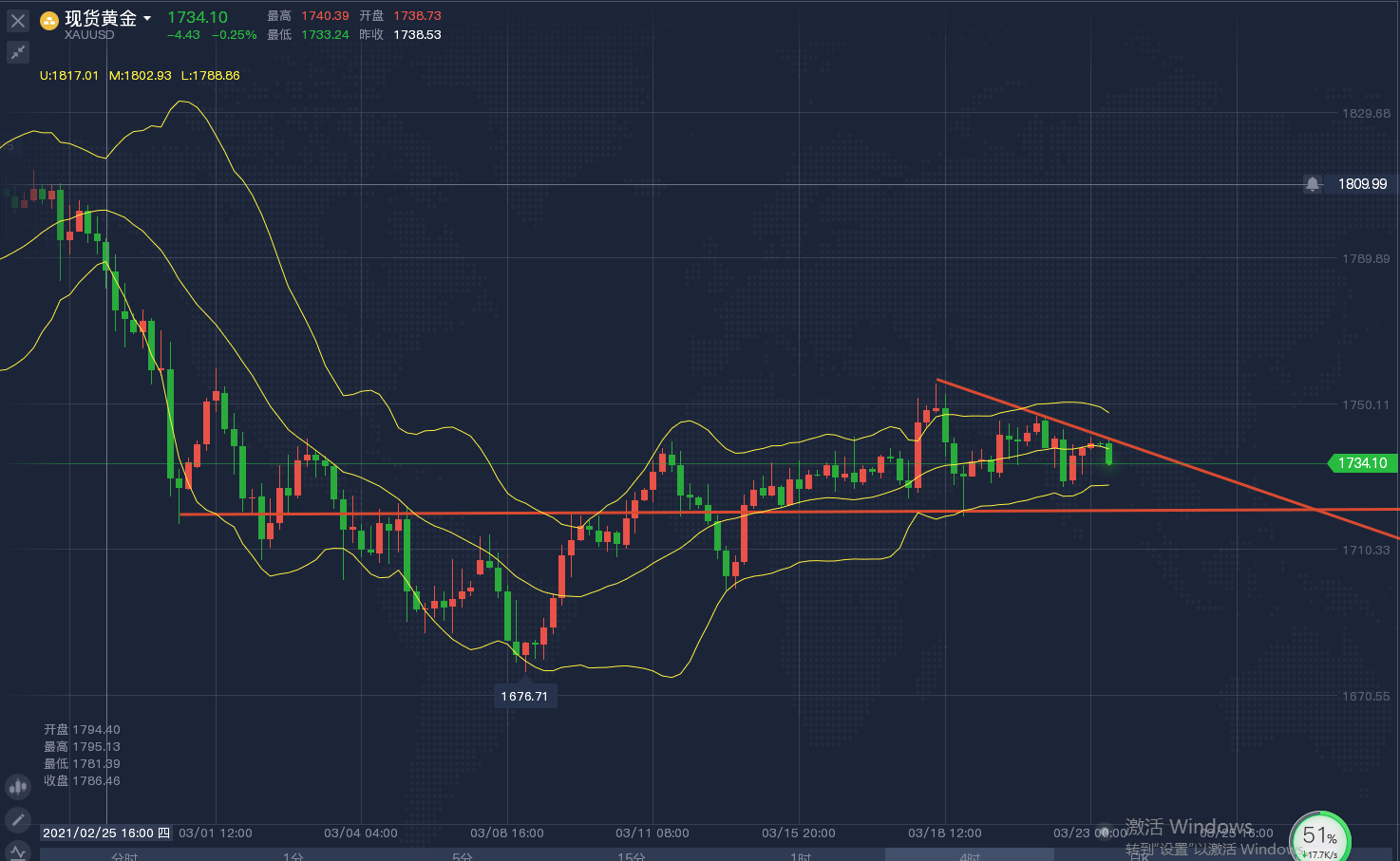The width and height of the screenshot is (1400, 861).
Task: Select the 15分 timeframe
Action: click(631, 856)
